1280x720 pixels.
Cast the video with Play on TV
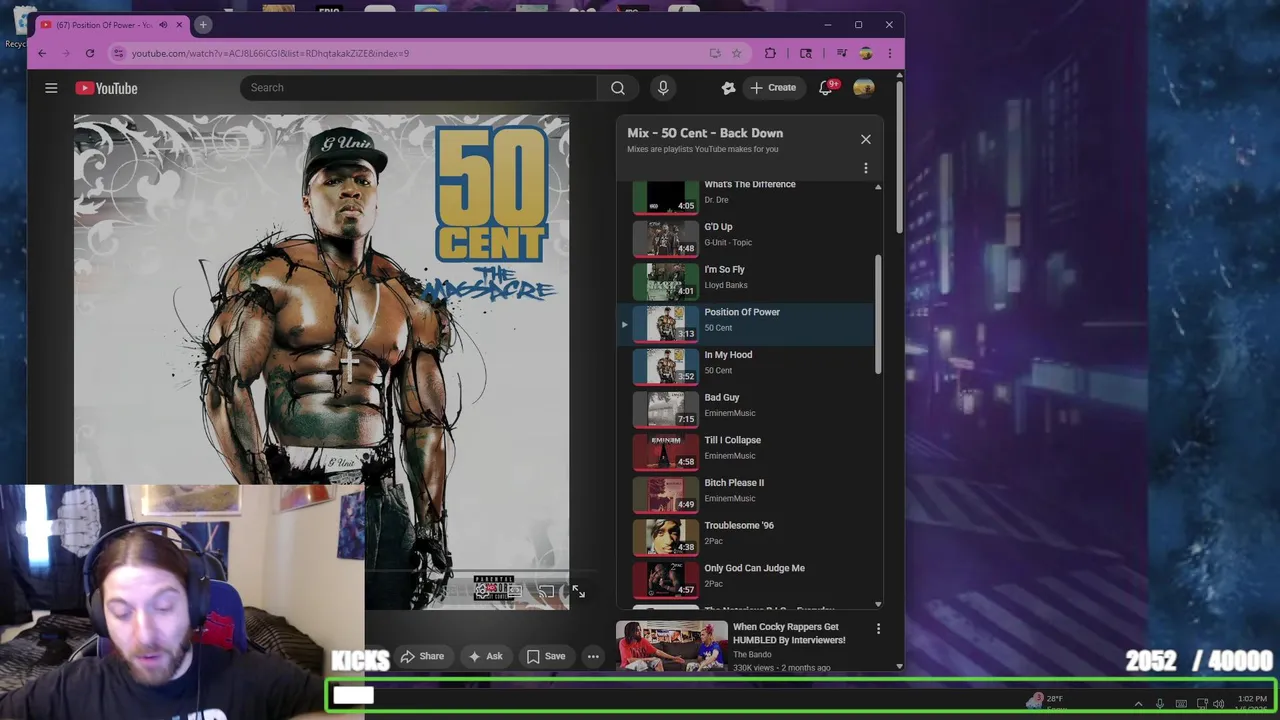pyautogui.click(x=546, y=592)
